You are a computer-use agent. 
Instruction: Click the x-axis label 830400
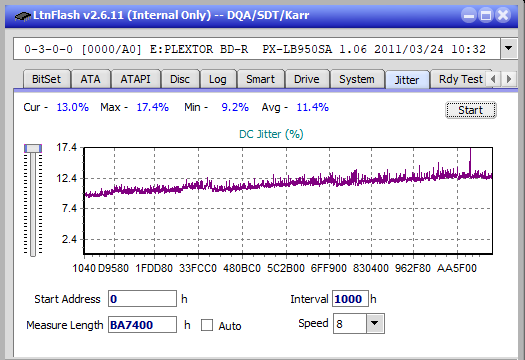(371, 268)
